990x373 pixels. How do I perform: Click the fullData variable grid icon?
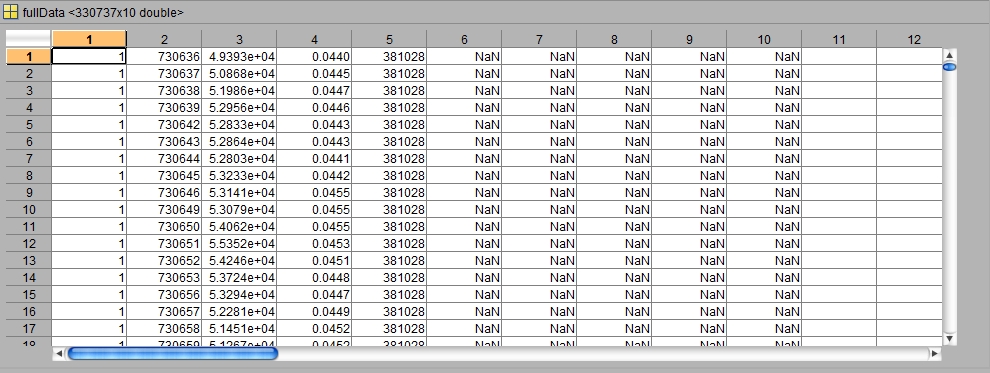pos(10,12)
